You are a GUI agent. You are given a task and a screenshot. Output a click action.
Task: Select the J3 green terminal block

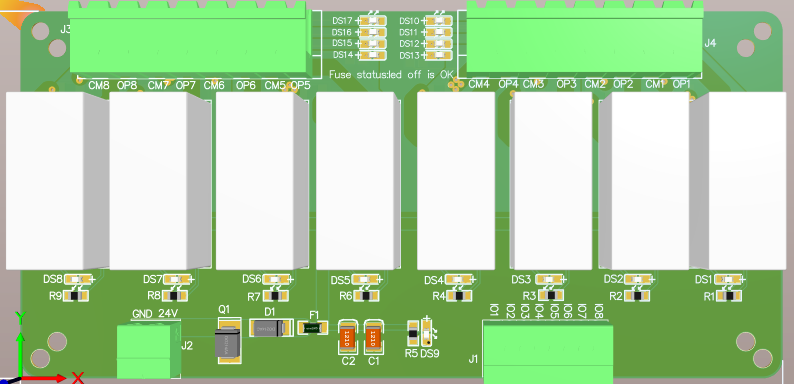pos(188,38)
